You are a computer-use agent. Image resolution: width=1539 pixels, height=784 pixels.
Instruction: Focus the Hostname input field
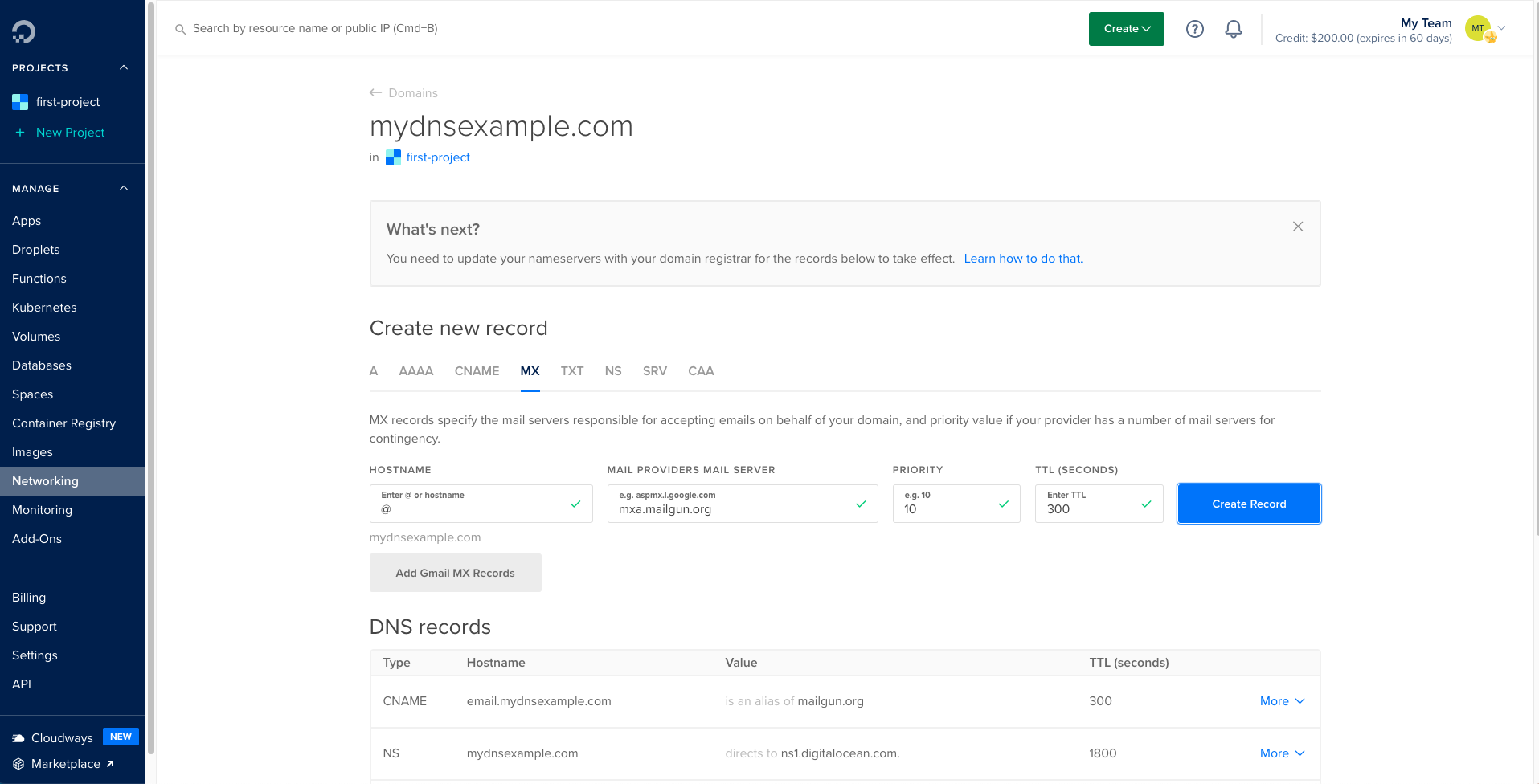(x=481, y=504)
